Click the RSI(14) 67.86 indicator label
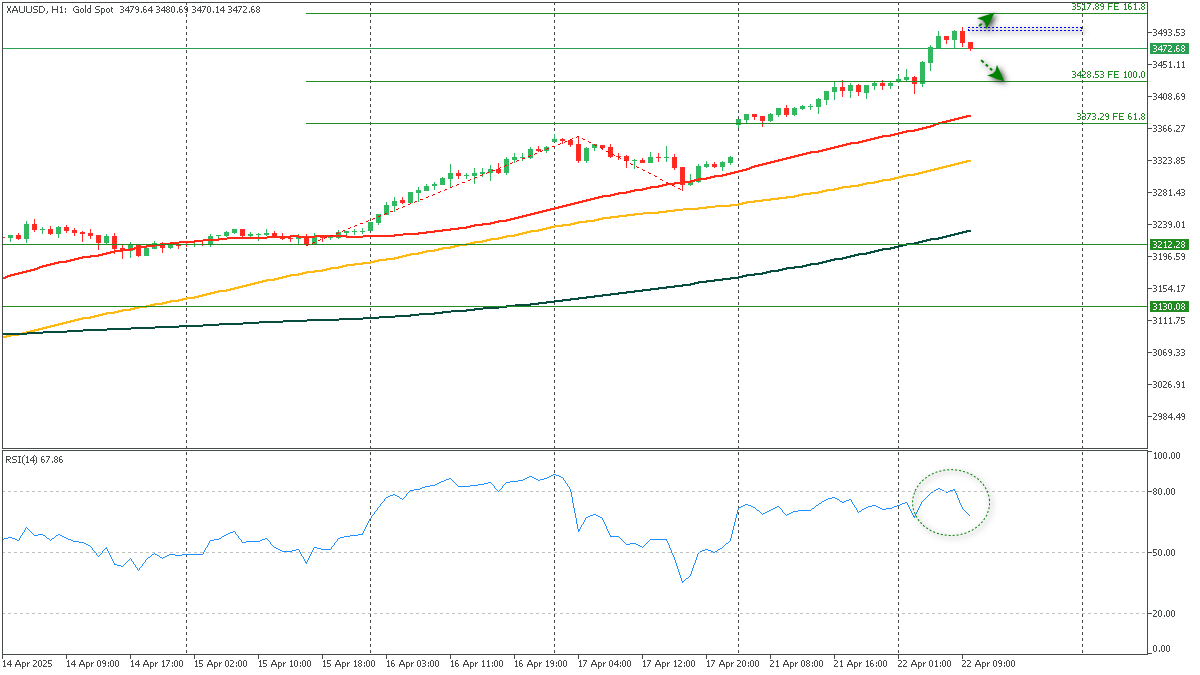The height and width of the screenshot is (675, 1200). pyautogui.click(x=36, y=459)
